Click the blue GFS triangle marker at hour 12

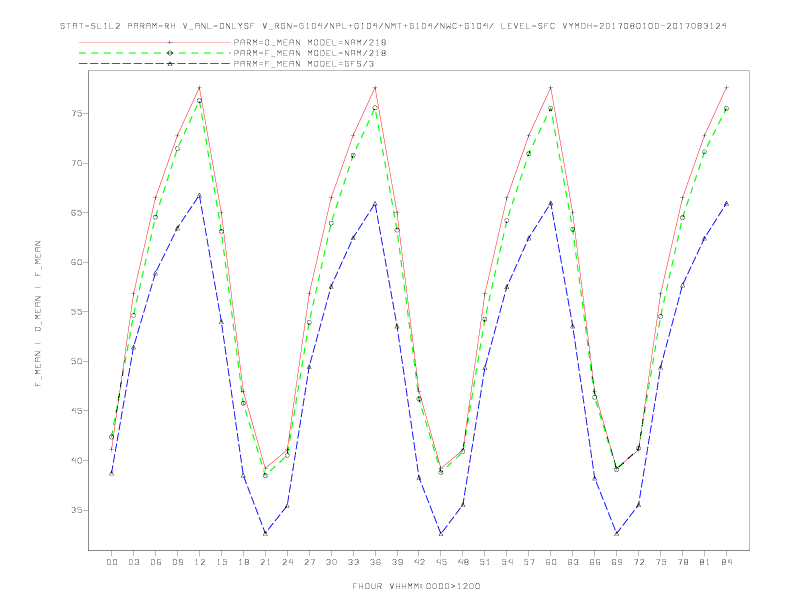tap(200, 195)
